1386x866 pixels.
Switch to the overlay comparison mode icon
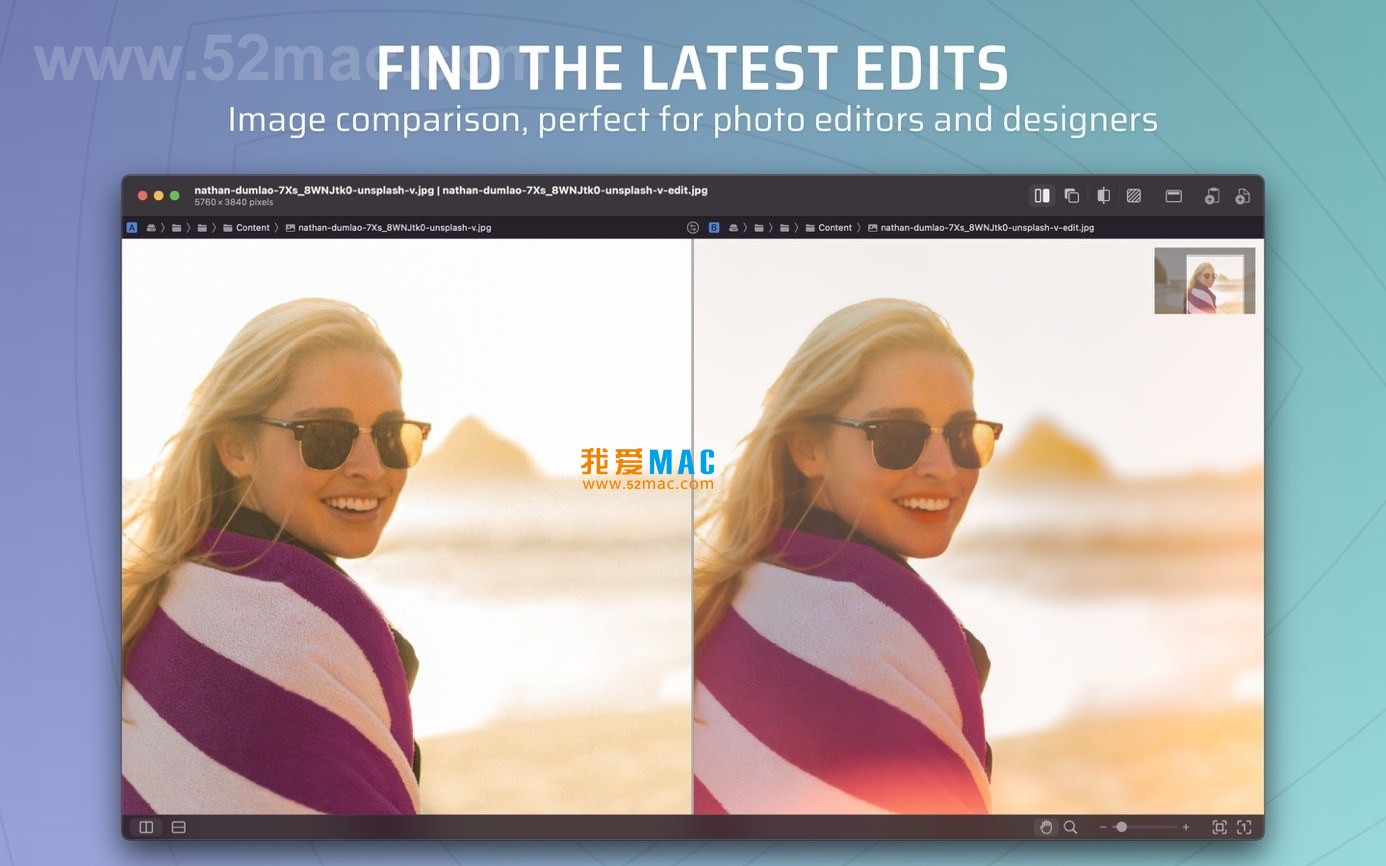(1071, 196)
